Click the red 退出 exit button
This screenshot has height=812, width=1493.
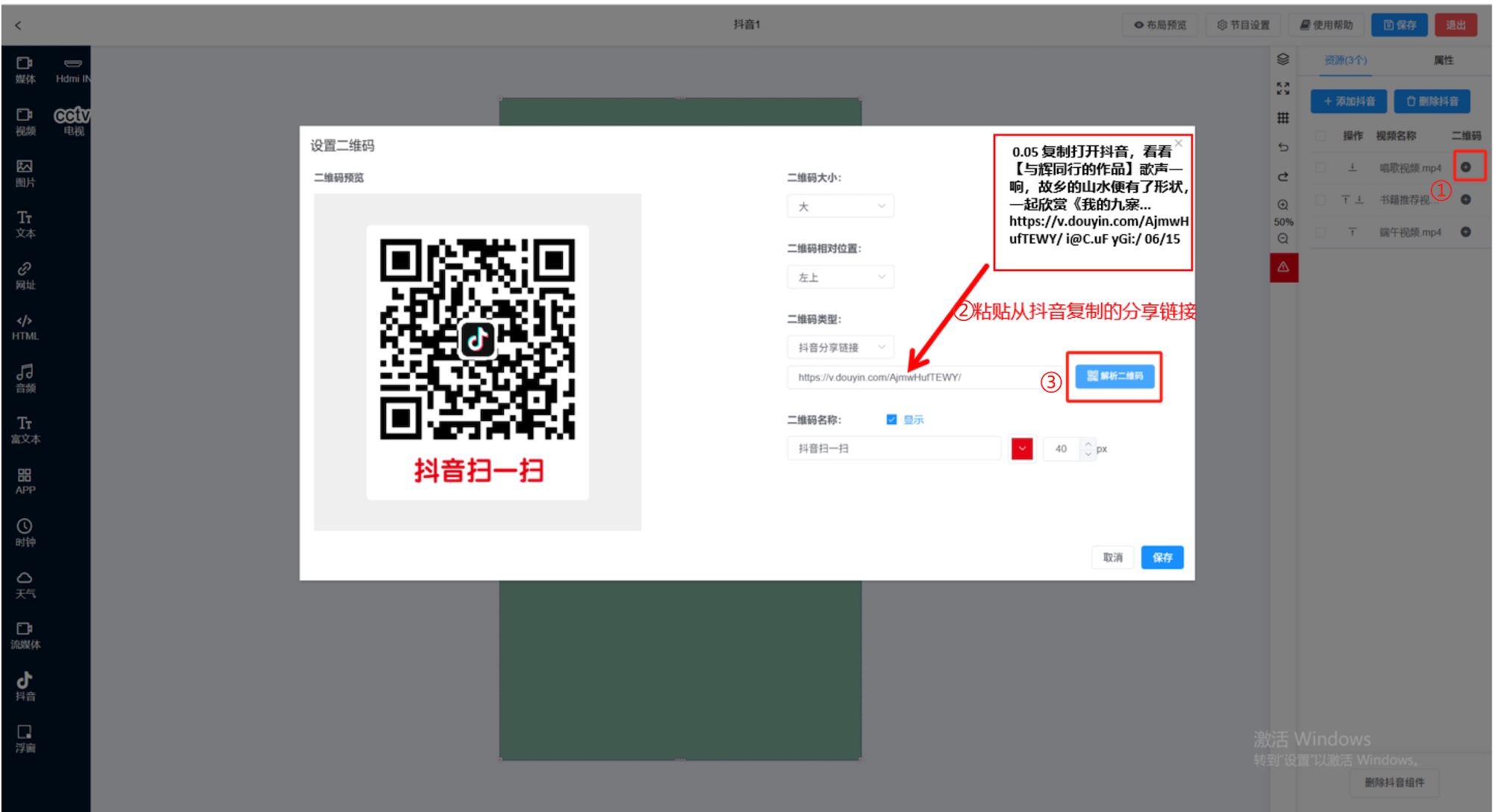1456,25
